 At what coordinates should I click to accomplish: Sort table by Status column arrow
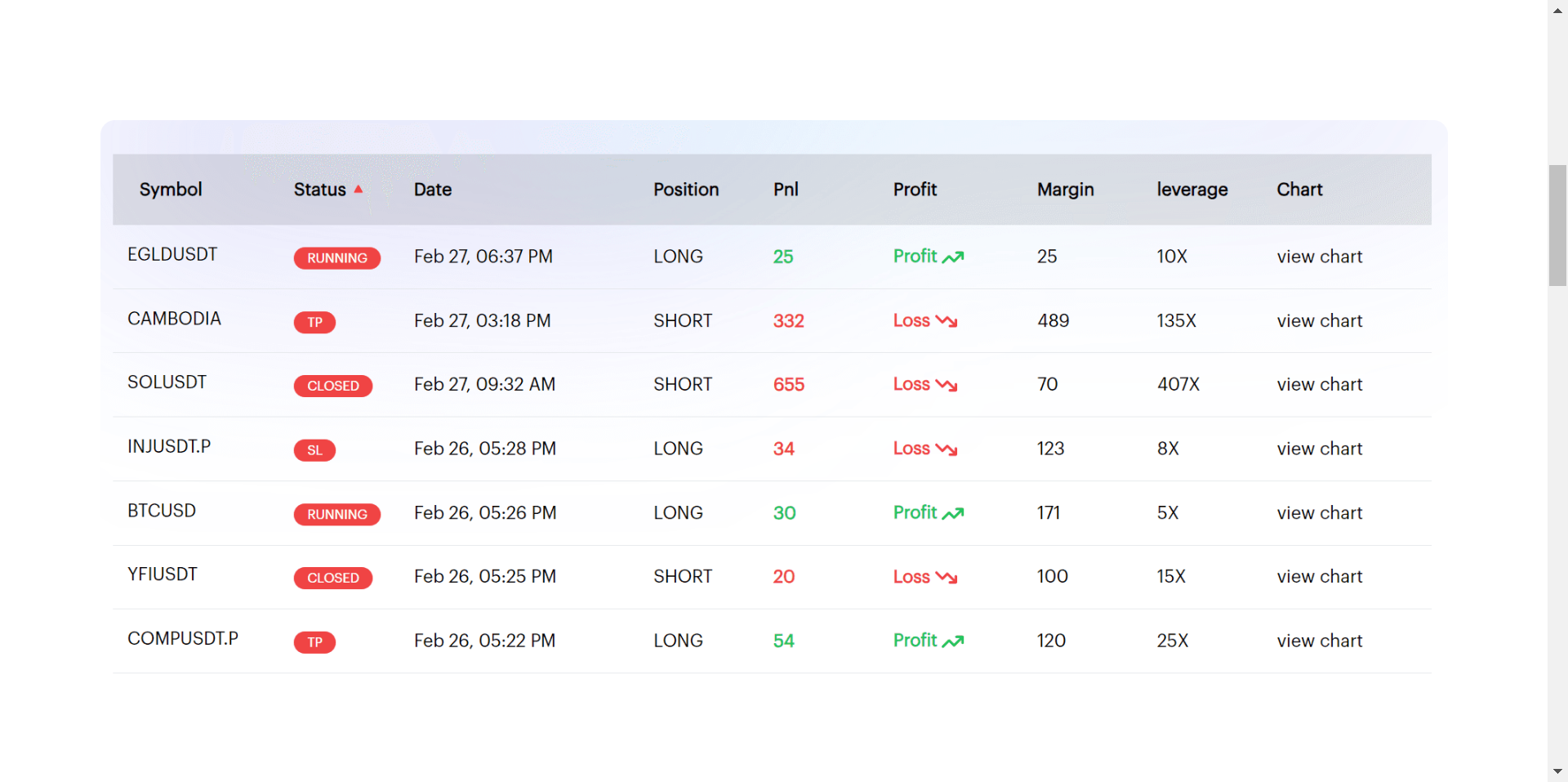coord(358,189)
